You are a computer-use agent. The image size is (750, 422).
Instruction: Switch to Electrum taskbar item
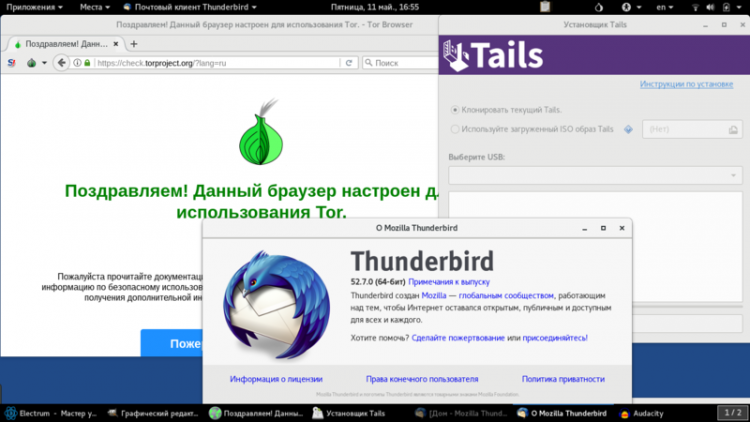(51, 413)
